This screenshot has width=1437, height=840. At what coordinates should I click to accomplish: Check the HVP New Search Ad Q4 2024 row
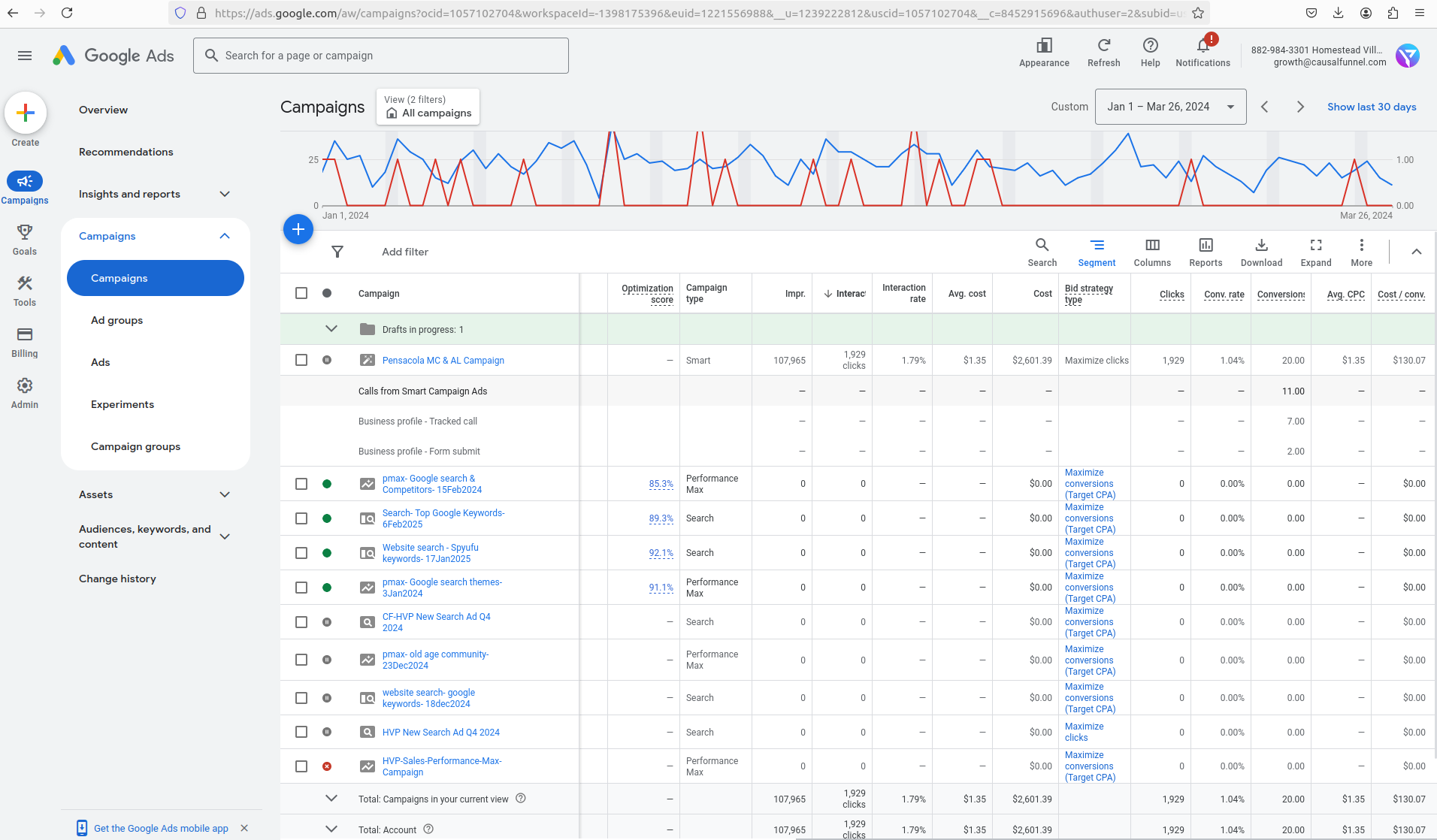301,732
